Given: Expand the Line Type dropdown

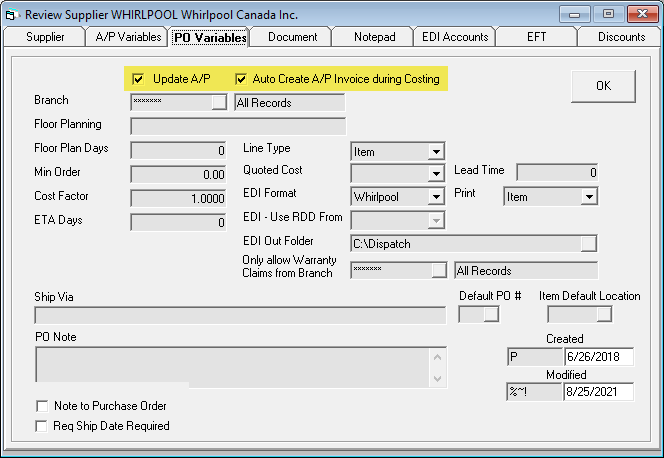Looking at the screenshot, I should tap(436, 152).
